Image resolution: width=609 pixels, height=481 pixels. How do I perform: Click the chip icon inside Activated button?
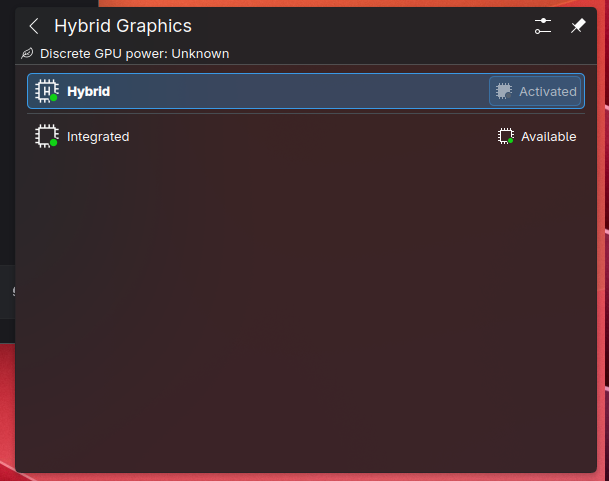[504, 91]
